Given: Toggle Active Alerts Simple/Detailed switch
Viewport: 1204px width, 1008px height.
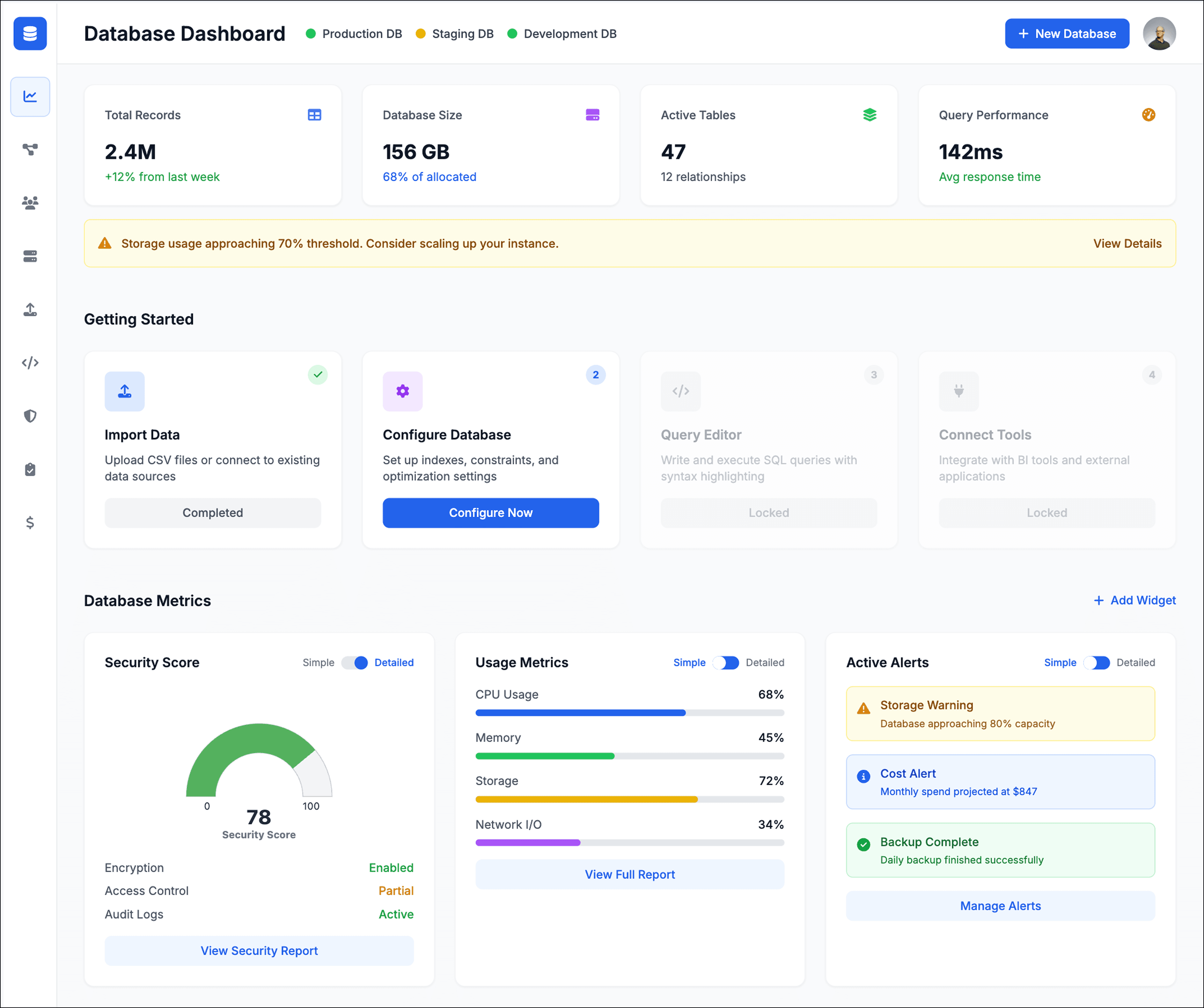Looking at the screenshot, I should [1096, 662].
